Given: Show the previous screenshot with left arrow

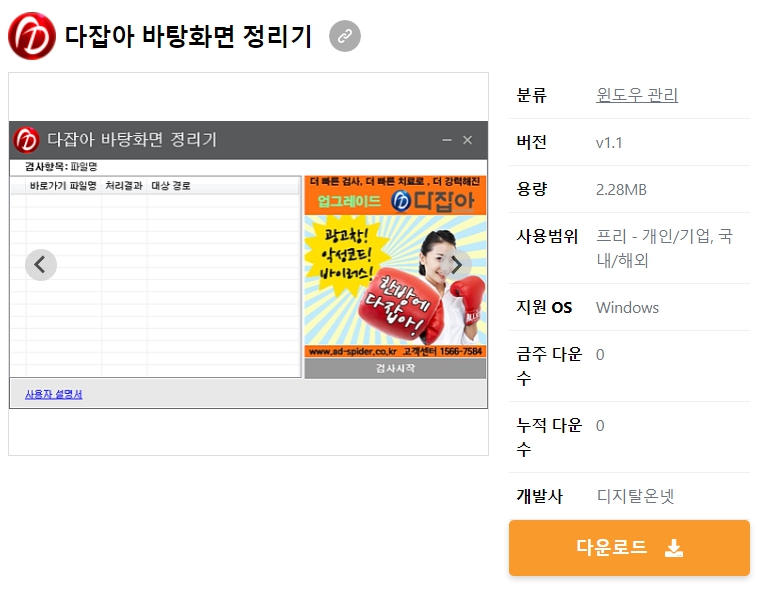Looking at the screenshot, I should [41, 265].
